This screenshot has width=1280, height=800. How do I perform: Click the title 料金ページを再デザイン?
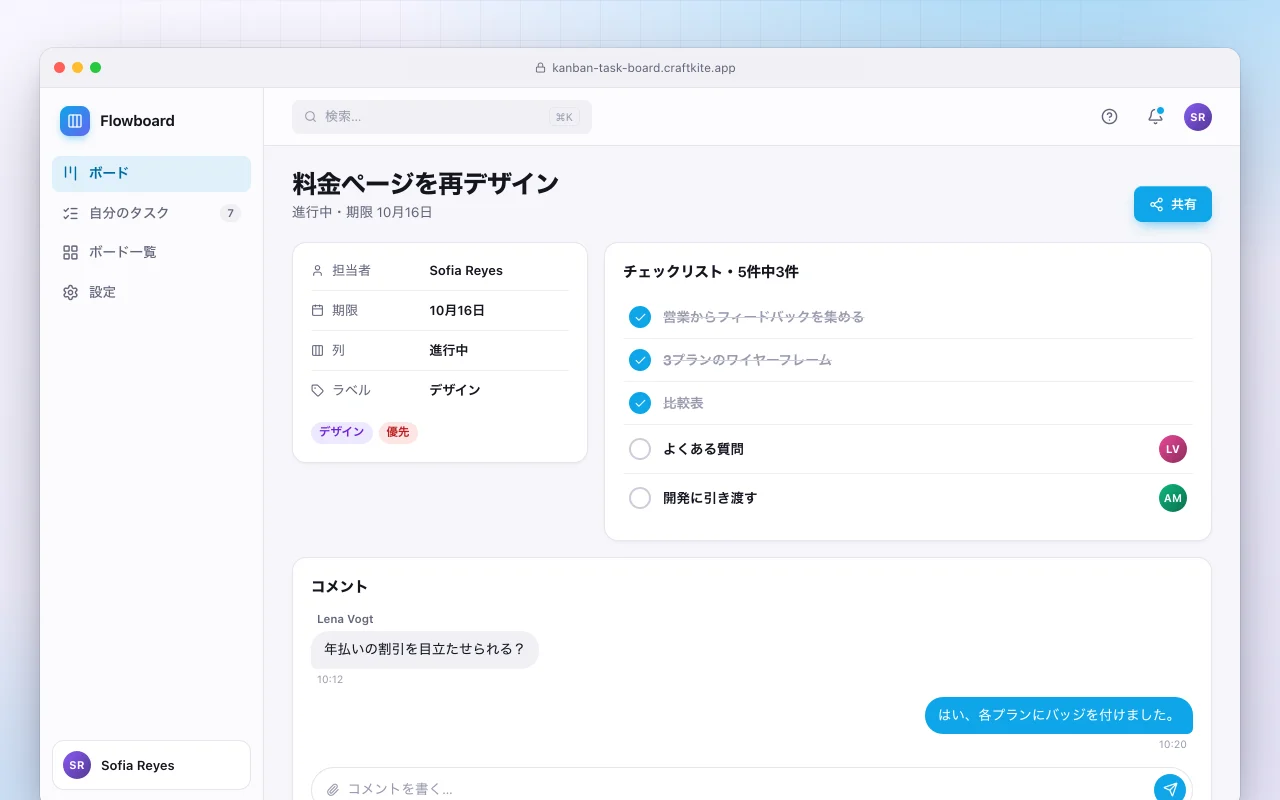click(x=426, y=184)
